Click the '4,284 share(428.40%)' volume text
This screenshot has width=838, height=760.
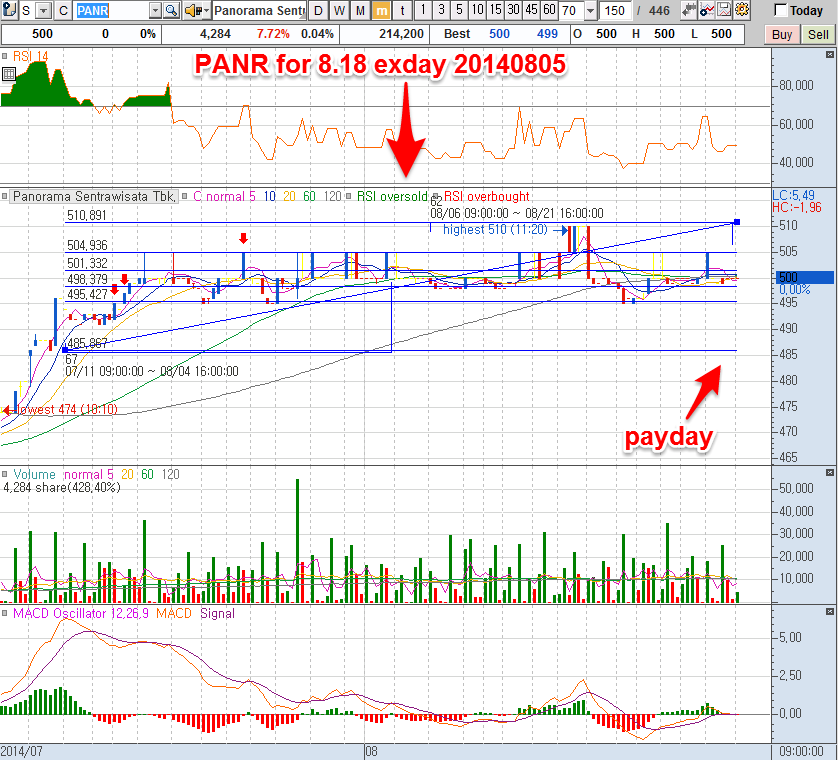pyautogui.click(x=62, y=487)
